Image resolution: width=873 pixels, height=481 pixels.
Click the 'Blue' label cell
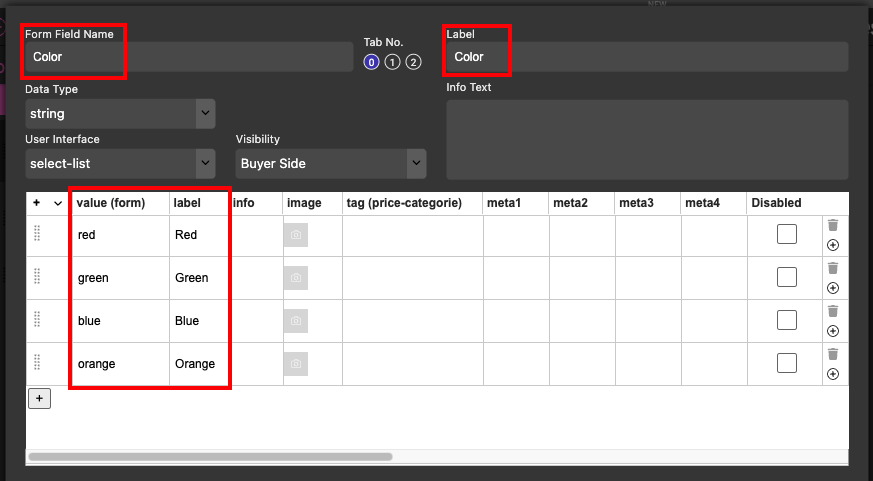coord(199,321)
